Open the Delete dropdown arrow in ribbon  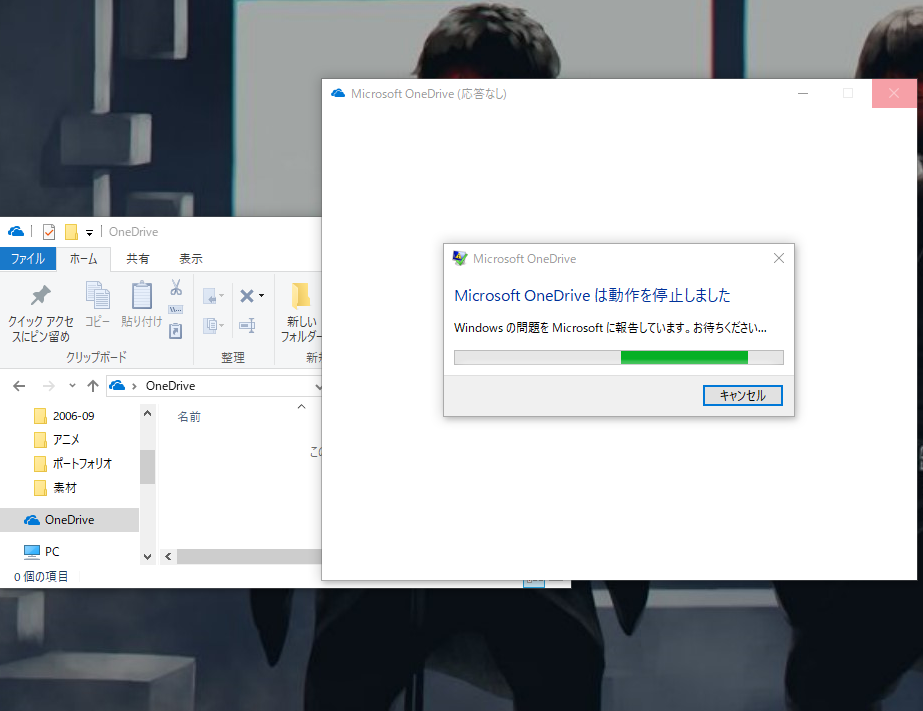click(x=261, y=296)
